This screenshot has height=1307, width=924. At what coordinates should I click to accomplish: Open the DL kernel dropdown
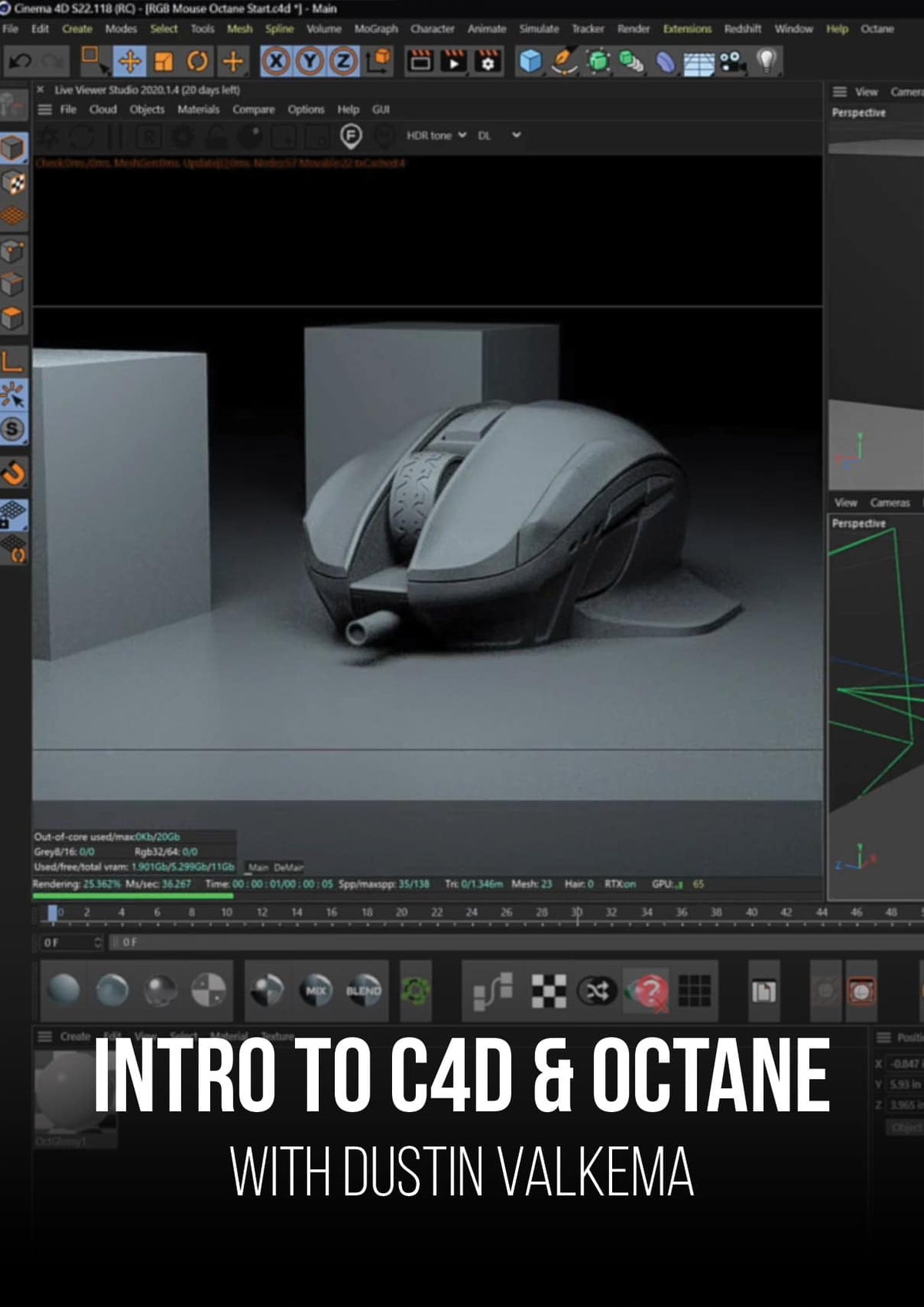point(499,136)
